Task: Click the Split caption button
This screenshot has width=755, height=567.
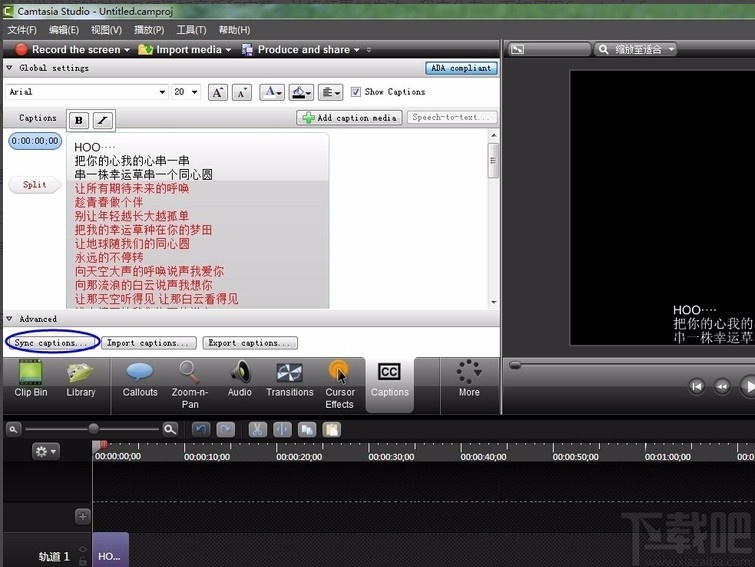Action: (x=35, y=185)
